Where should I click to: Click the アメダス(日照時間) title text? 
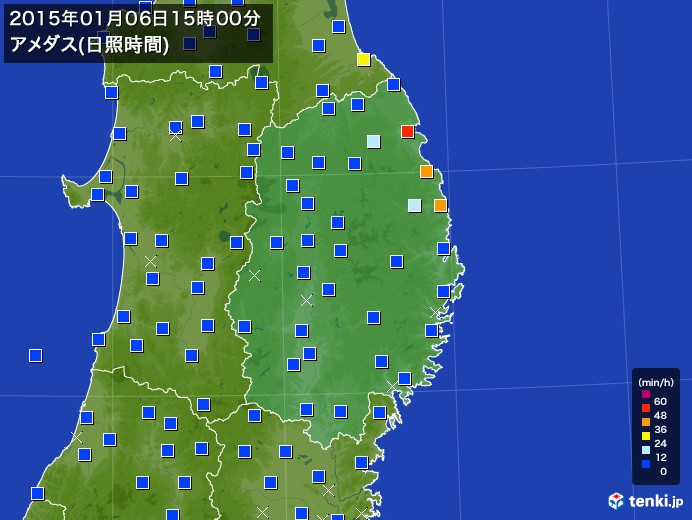pyautogui.click(x=89, y=45)
